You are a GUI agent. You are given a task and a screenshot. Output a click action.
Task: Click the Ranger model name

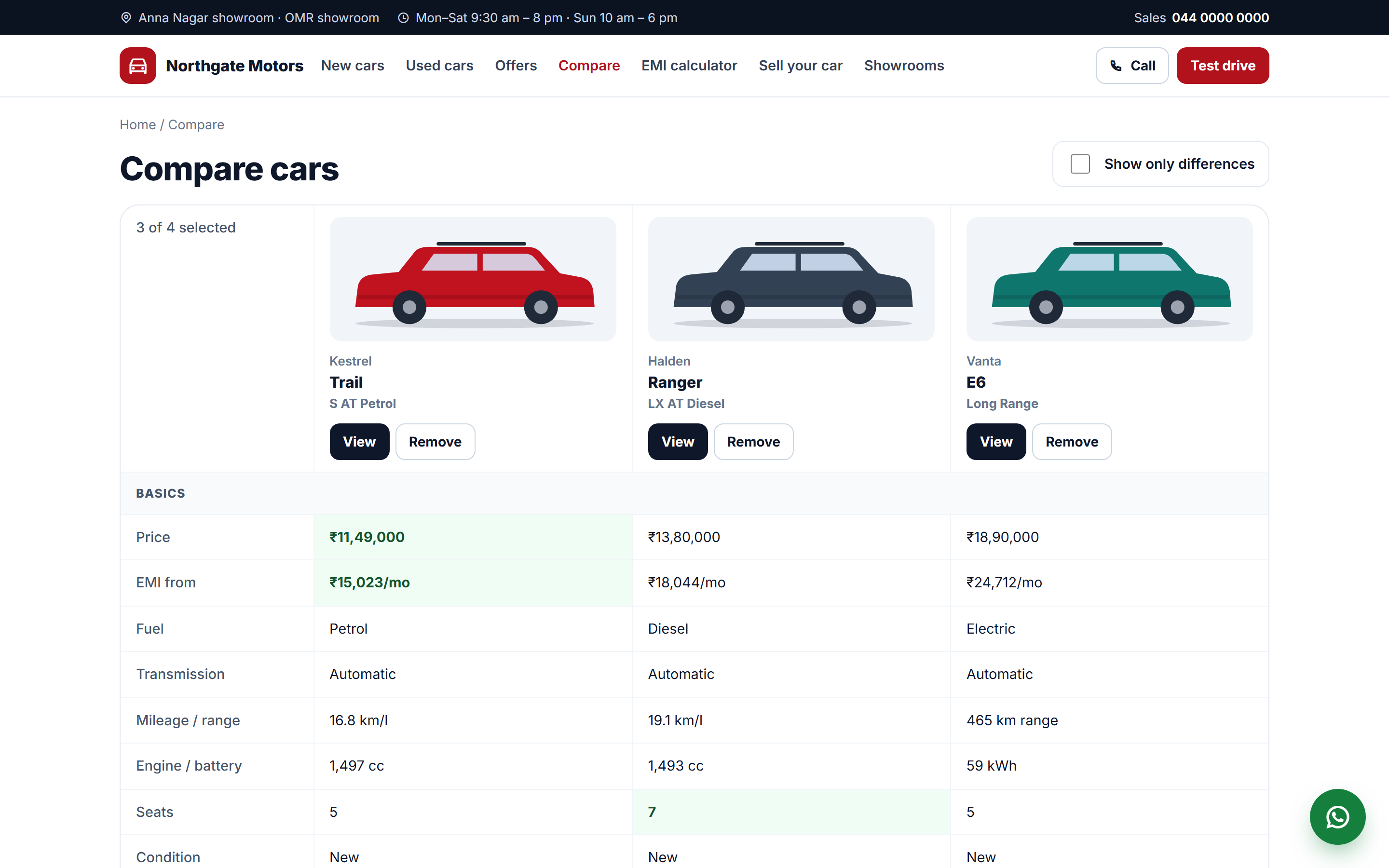point(675,382)
